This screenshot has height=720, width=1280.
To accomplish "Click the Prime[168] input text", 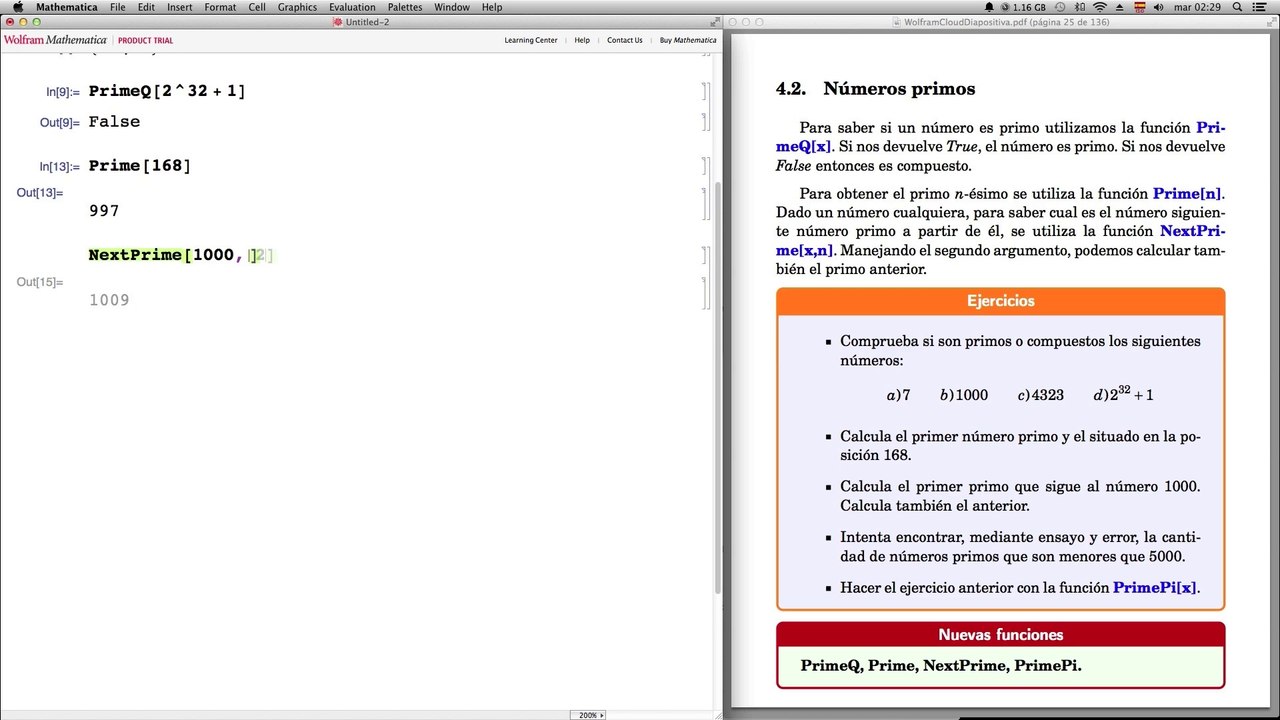I will coord(139,166).
